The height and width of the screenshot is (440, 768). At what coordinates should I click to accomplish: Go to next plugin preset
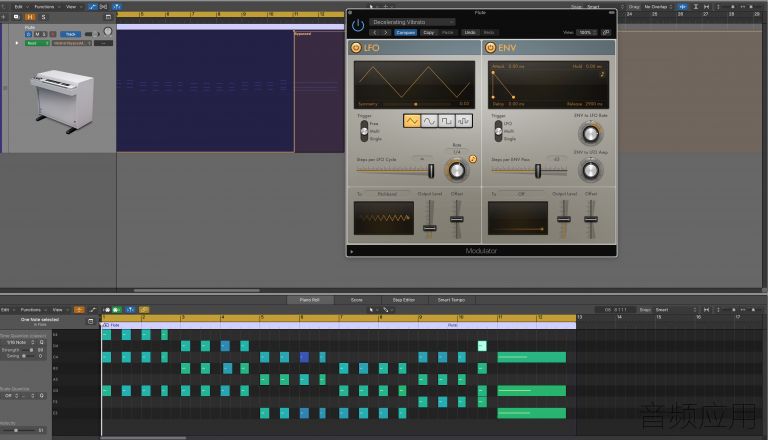pyautogui.click(x=386, y=32)
